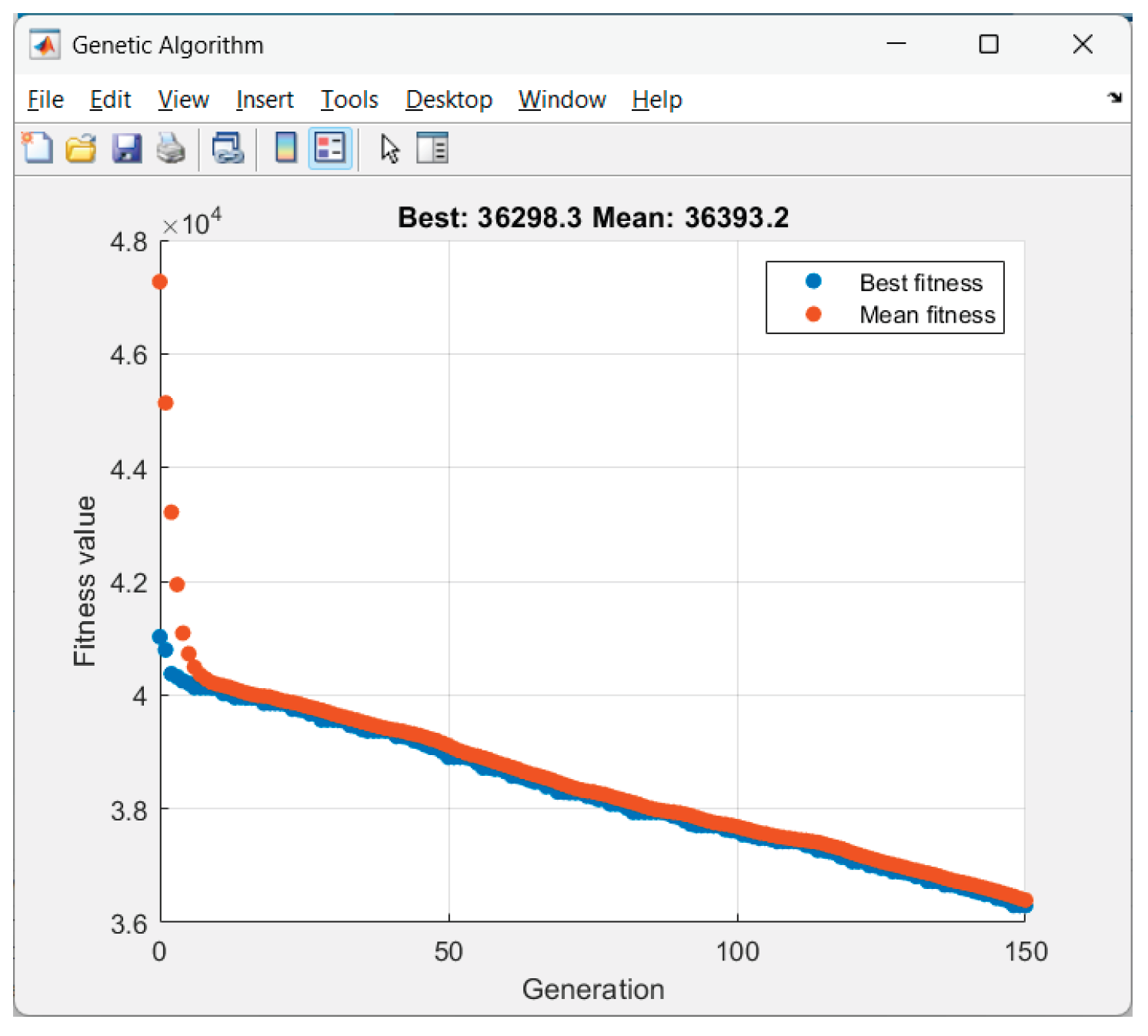1148x1036 pixels.
Task: Print the figure using the printer icon
Action: (x=171, y=148)
